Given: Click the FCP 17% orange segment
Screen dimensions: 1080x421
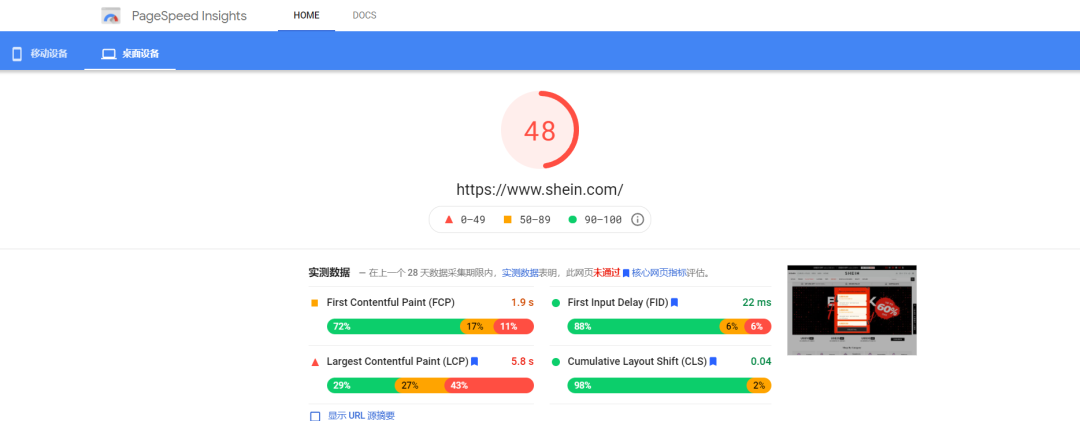Looking at the screenshot, I should [477, 327].
